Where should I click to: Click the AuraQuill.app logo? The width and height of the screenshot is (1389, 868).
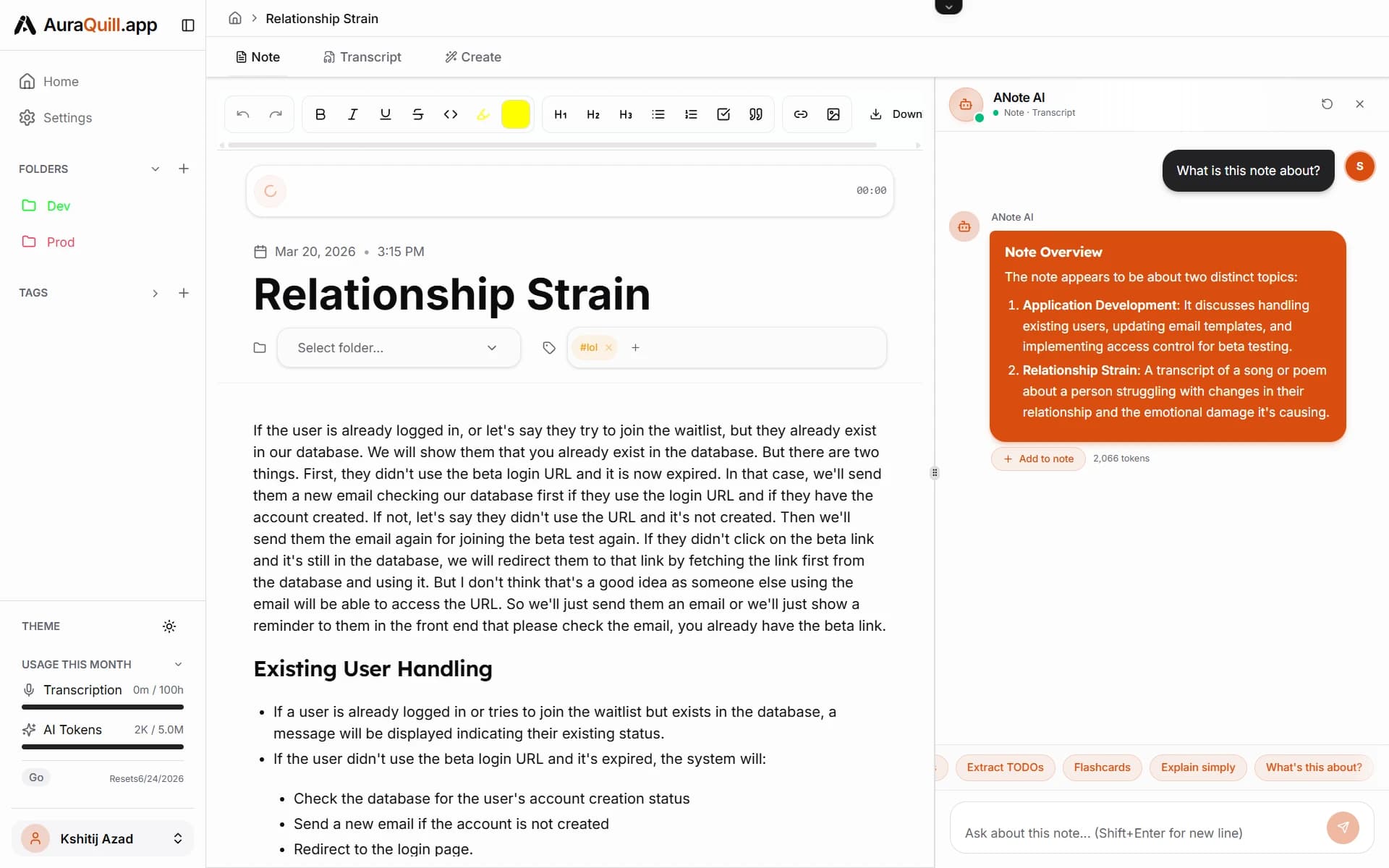coord(85,25)
